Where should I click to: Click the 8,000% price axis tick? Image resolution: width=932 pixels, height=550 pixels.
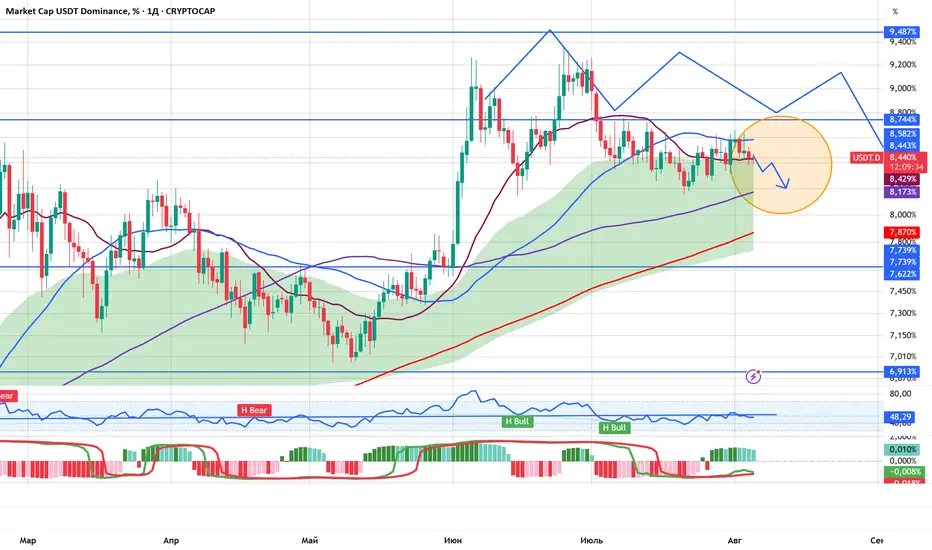coord(902,215)
